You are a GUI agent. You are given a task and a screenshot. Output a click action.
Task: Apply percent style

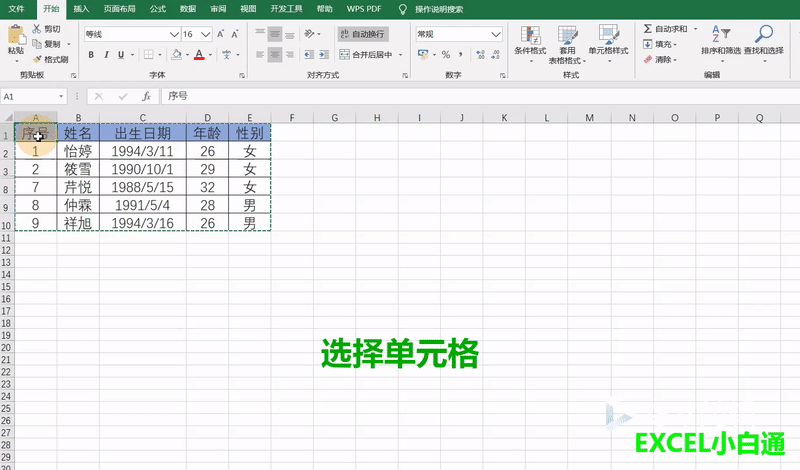[x=446, y=55]
